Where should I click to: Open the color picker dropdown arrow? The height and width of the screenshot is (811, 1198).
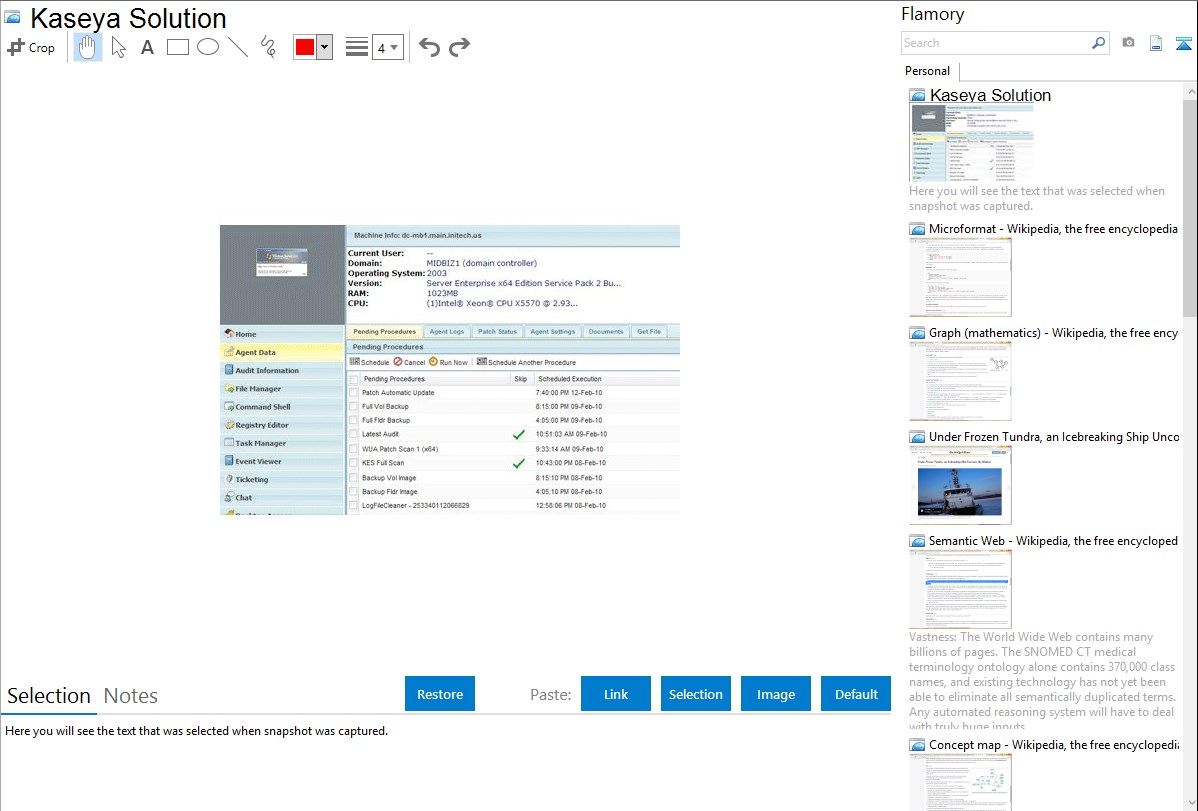(x=324, y=47)
